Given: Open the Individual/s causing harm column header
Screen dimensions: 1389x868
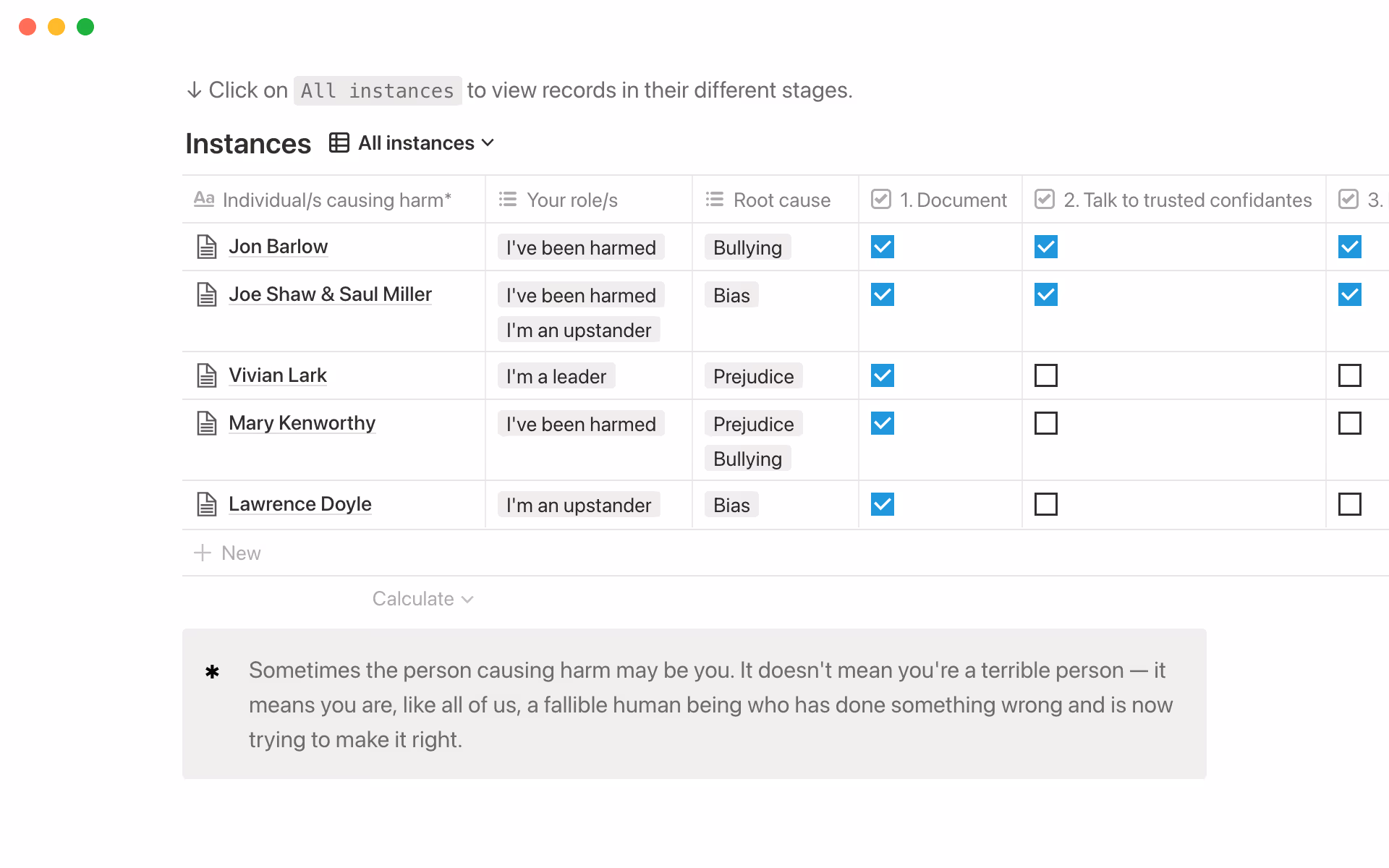Looking at the screenshot, I should tap(336, 200).
